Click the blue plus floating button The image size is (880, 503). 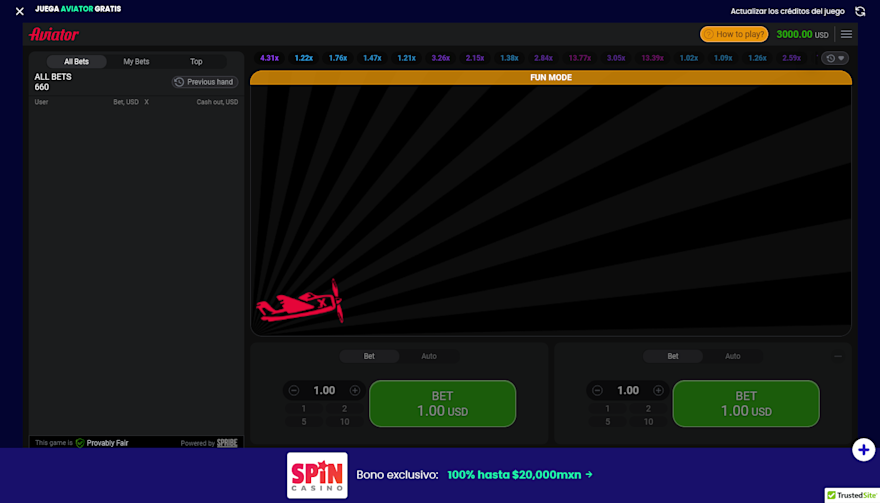coord(863,450)
